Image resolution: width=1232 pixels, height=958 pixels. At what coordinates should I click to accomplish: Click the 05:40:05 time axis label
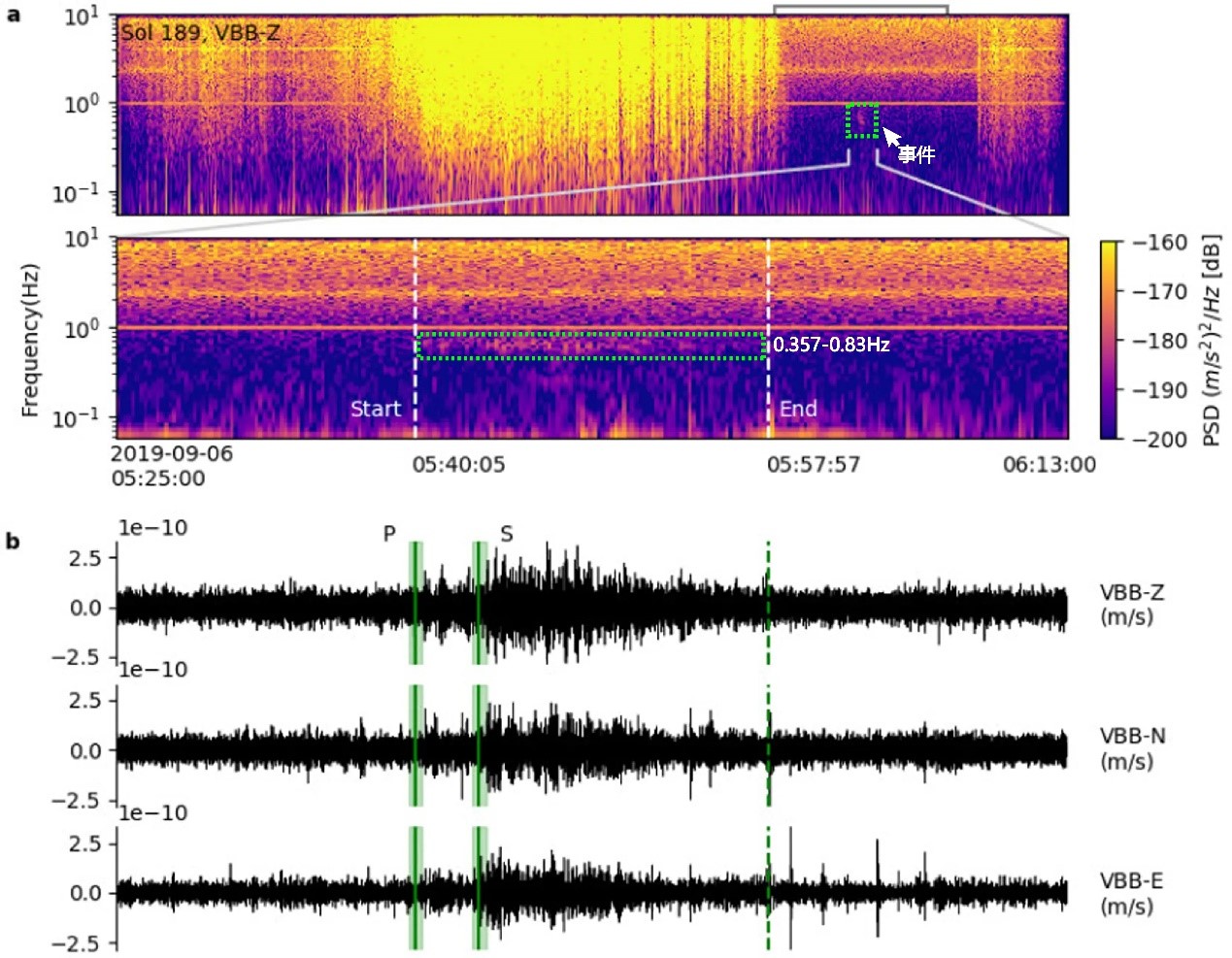458,465
